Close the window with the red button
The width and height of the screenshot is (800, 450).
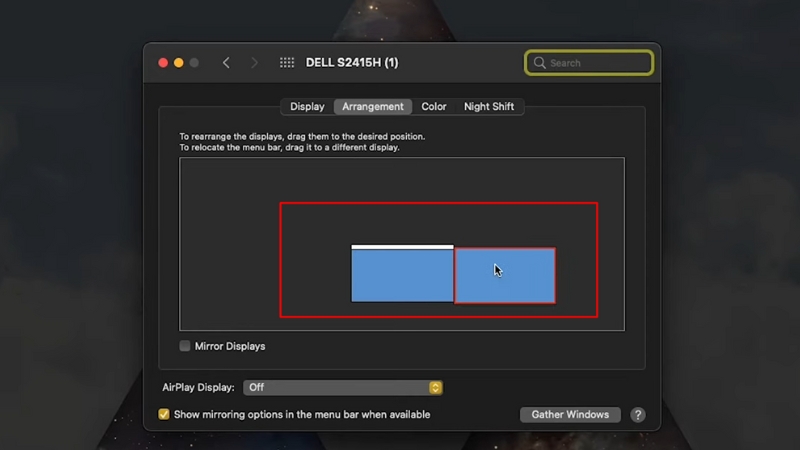[163, 63]
